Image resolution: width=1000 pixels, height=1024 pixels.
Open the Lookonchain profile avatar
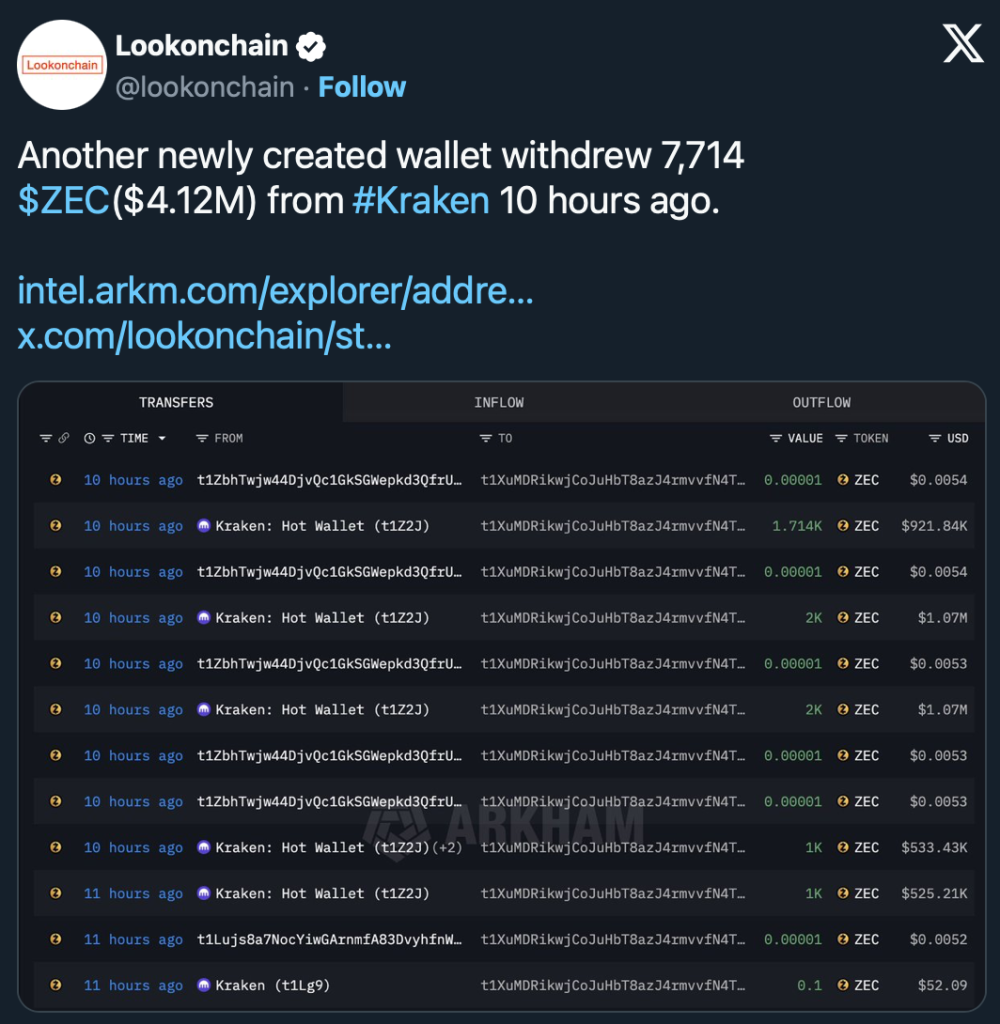(x=62, y=65)
